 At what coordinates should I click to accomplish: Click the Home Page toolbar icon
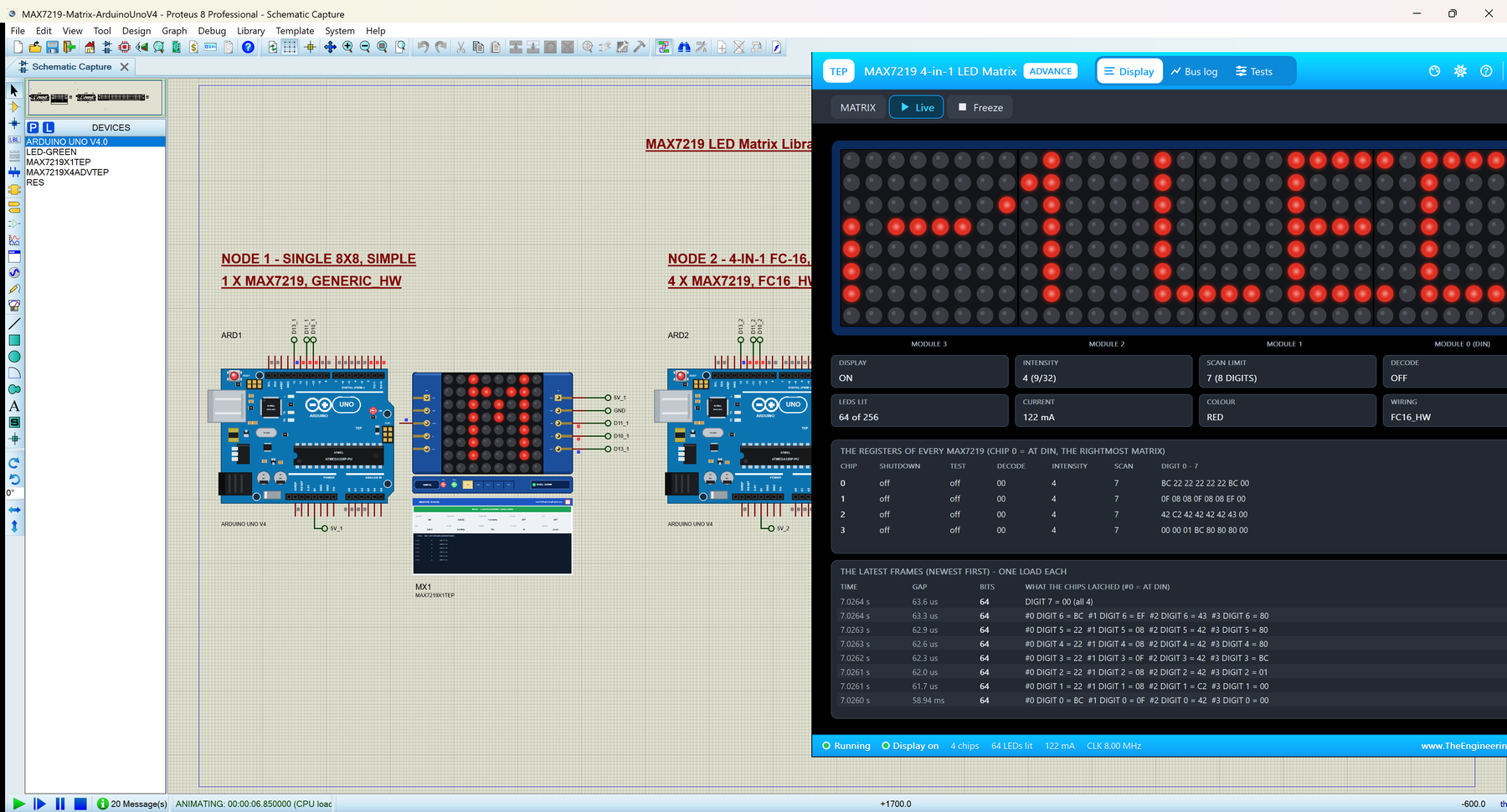pyautogui.click(x=90, y=48)
